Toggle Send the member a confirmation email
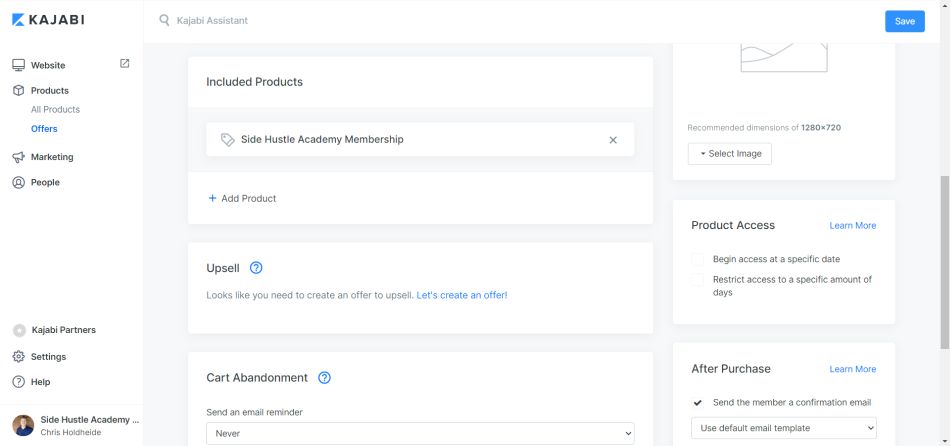Viewport: 950px width, 446px height. click(698, 403)
